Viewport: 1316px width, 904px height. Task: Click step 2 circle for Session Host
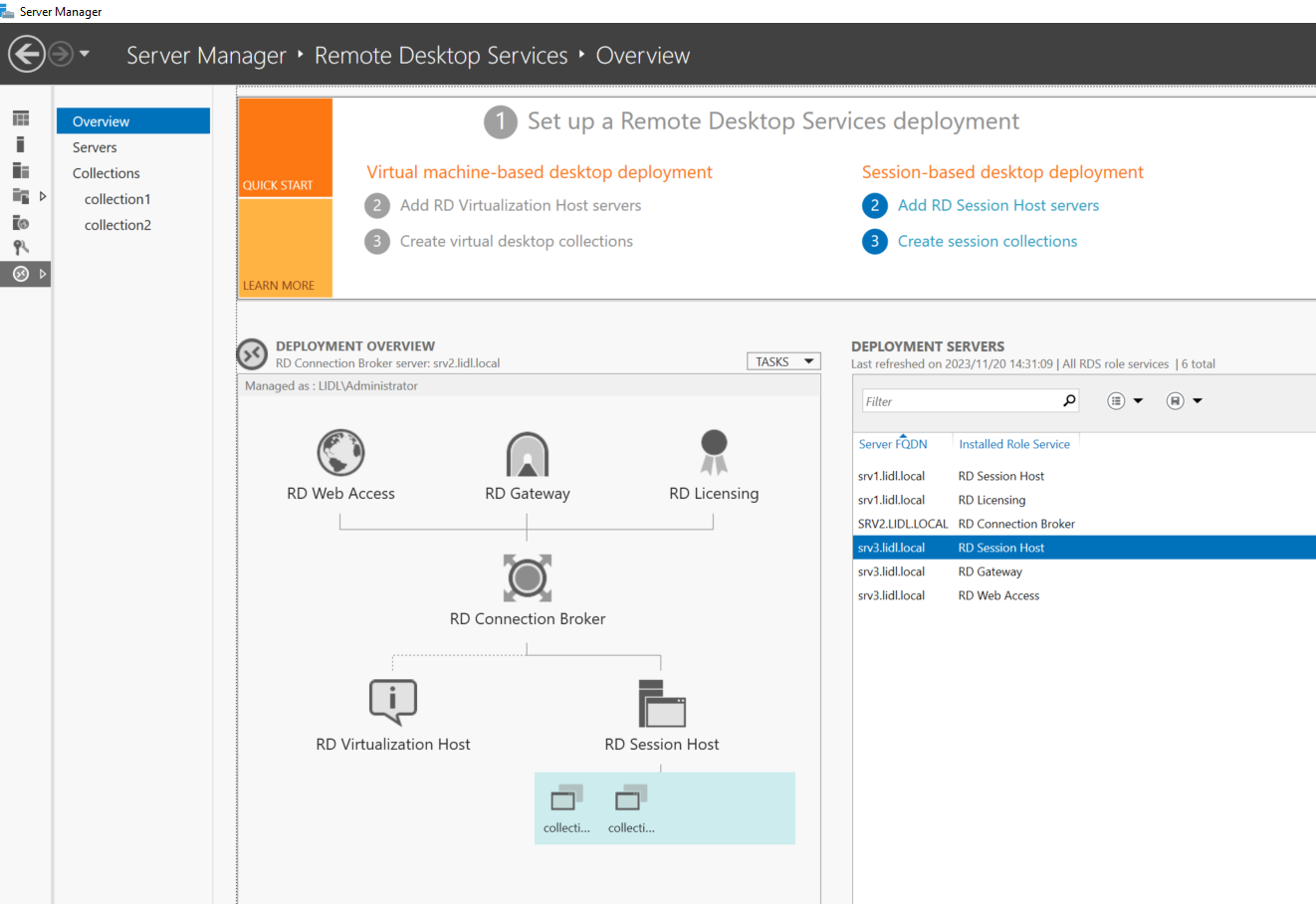pos(875,205)
